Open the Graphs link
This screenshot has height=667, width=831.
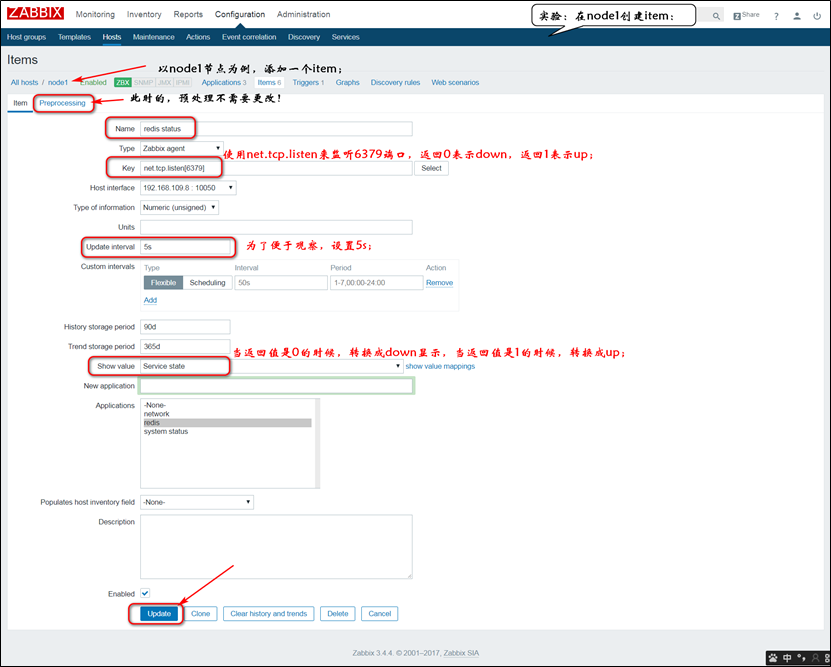(x=348, y=83)
